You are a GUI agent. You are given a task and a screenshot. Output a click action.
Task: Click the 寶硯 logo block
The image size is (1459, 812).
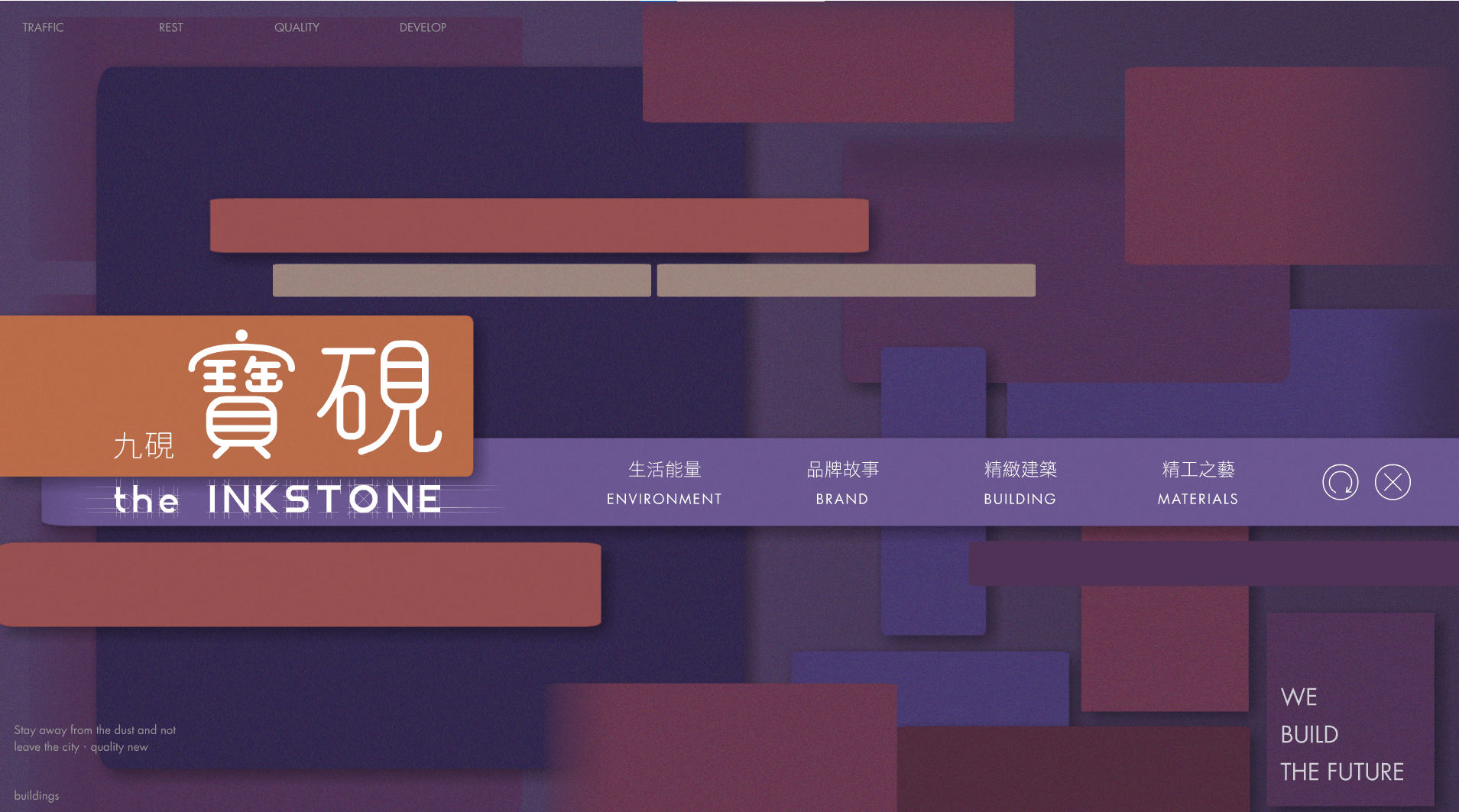click(x=315, y=395)
